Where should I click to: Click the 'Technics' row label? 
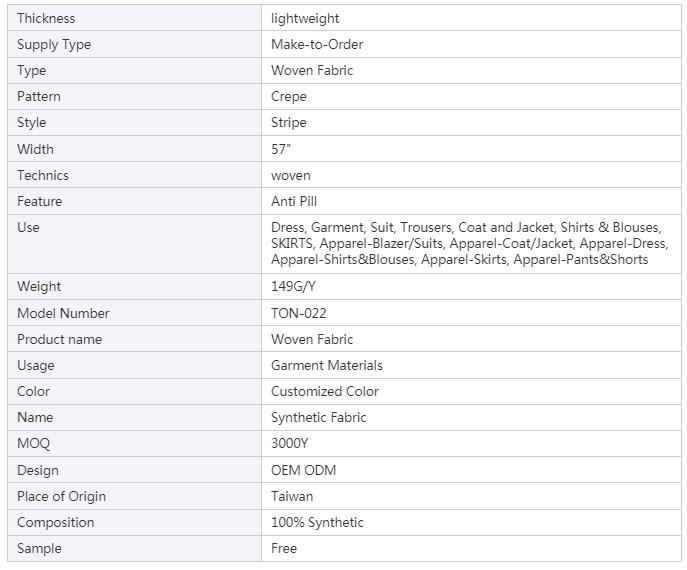tap(43, 175)
